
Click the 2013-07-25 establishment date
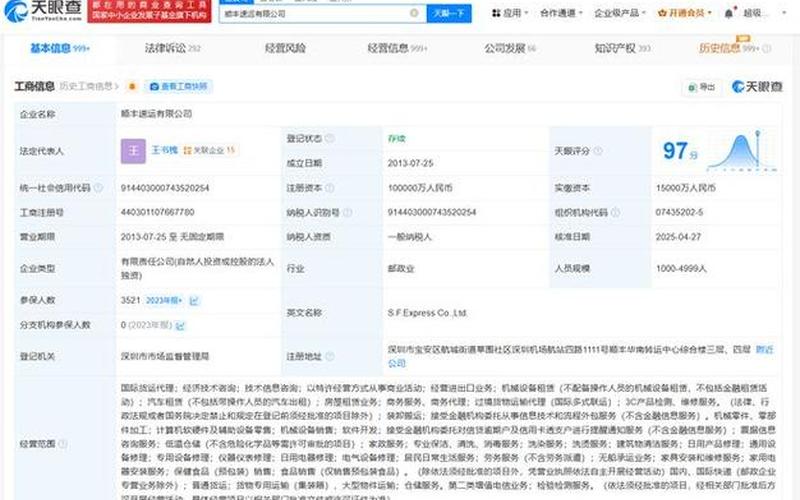(410, 163)
